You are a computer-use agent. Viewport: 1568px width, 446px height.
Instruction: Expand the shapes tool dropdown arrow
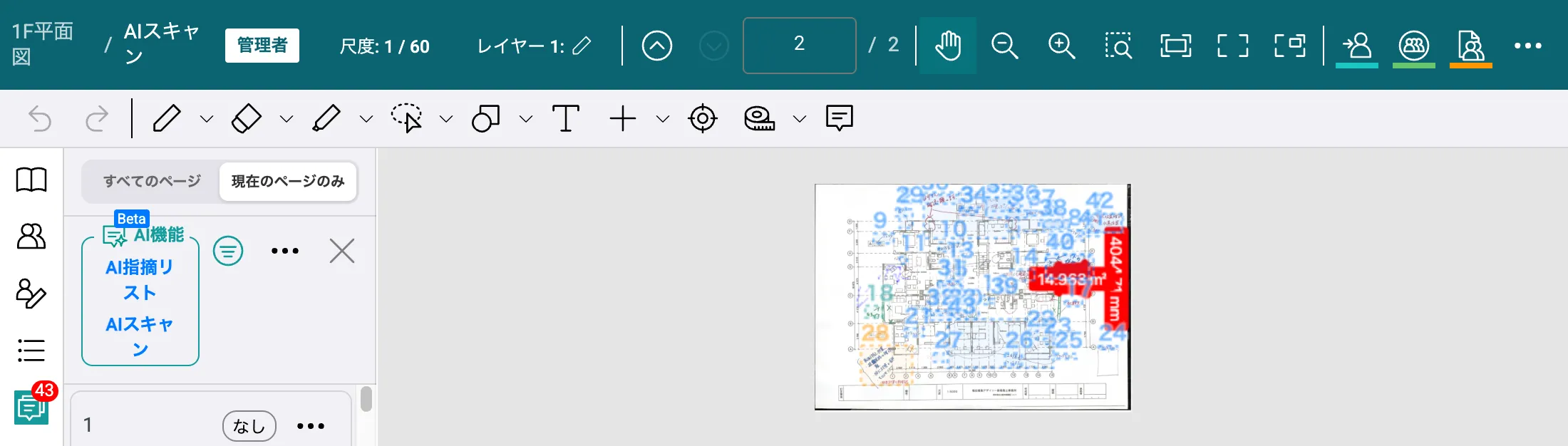pyautogui.click(x=526, y=119)
